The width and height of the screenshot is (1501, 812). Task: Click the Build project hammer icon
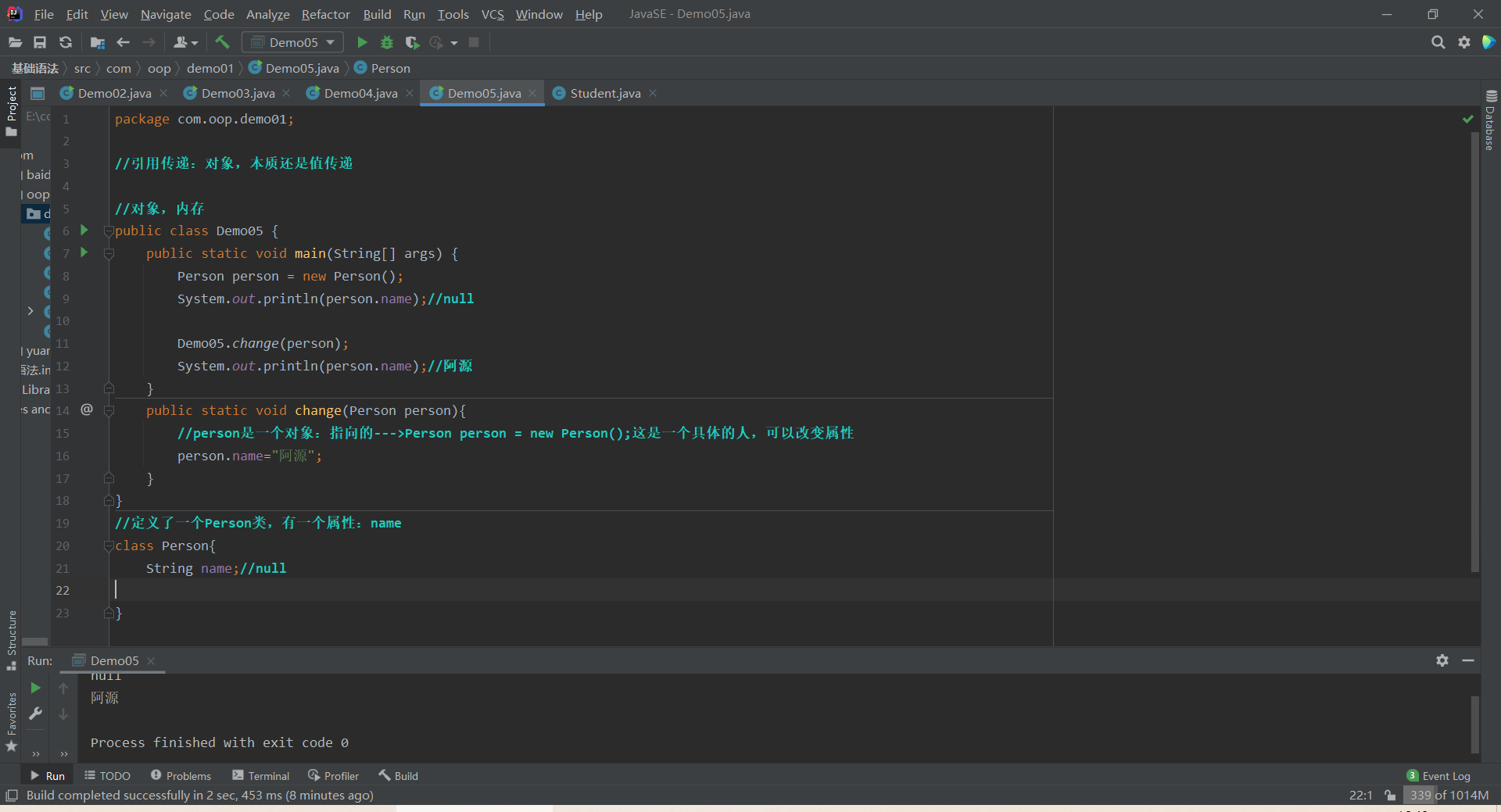222,42
